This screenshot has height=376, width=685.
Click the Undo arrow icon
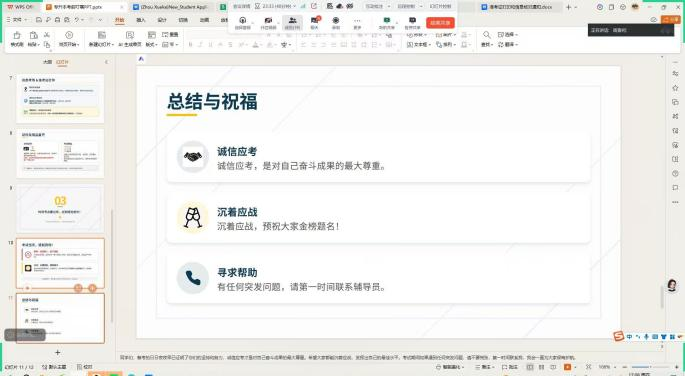coord(77,20)
